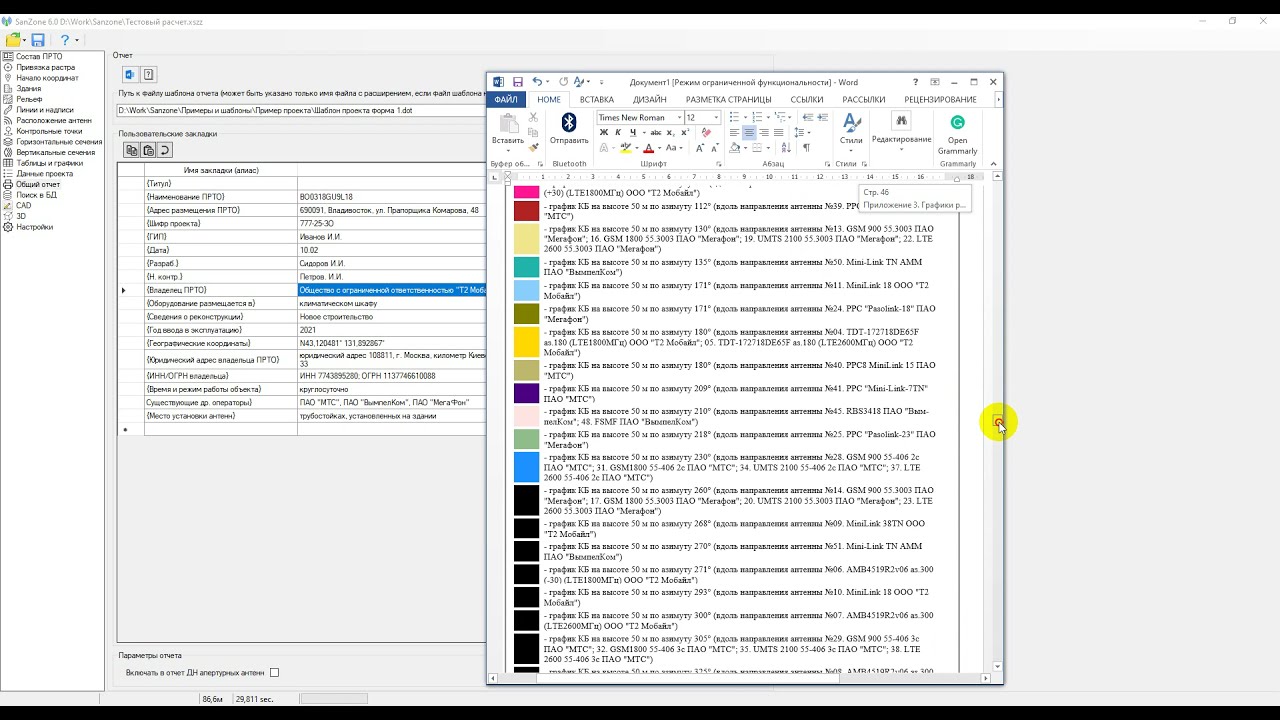Center-align the paragraph in Word
The width and height of the screenshot is (1280, 720).
point(749,132)
